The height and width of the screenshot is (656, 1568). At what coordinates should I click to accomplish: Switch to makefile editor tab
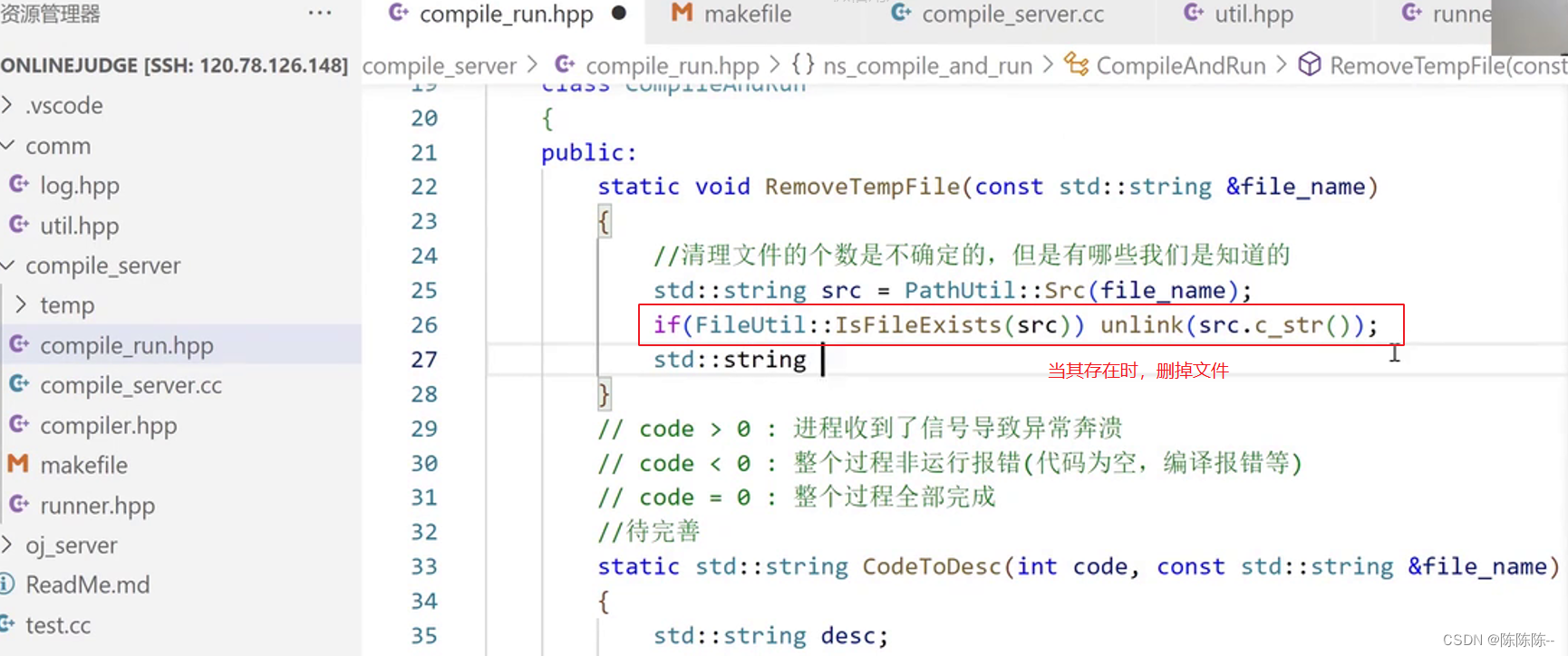point(748,14)
